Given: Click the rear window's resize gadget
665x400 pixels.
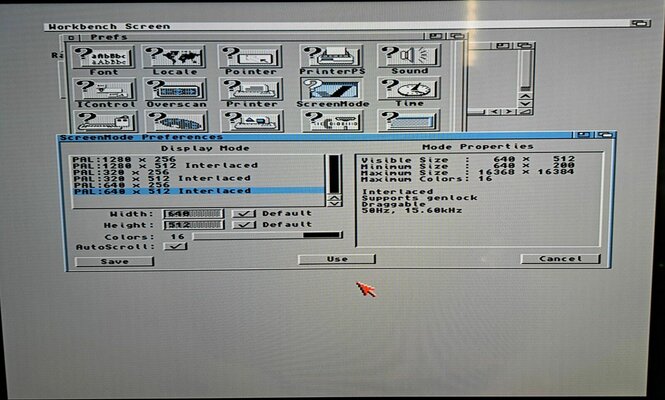Looking at the screenshot, I should (526, 112).
